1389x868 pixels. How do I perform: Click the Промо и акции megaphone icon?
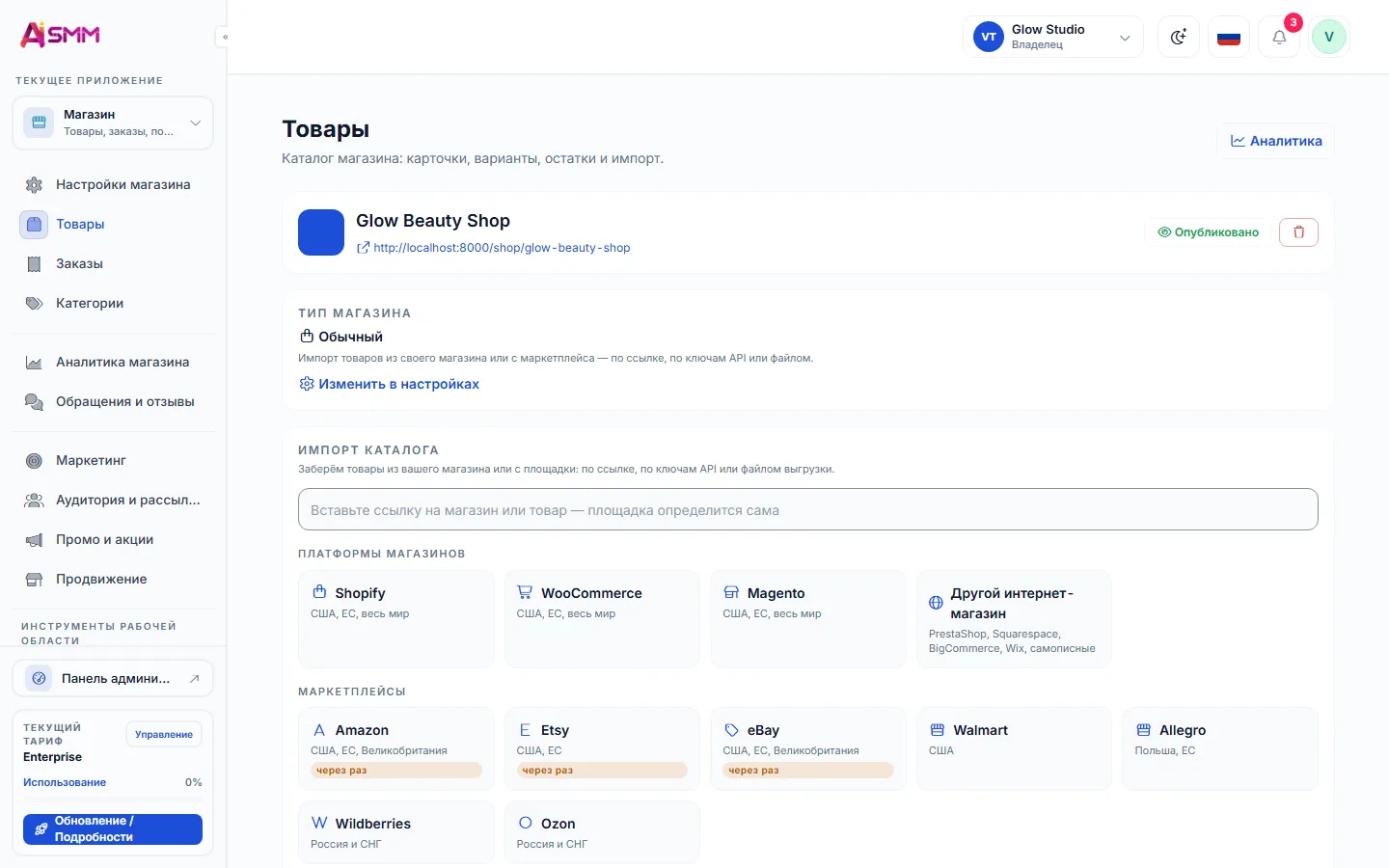[34, 540]
